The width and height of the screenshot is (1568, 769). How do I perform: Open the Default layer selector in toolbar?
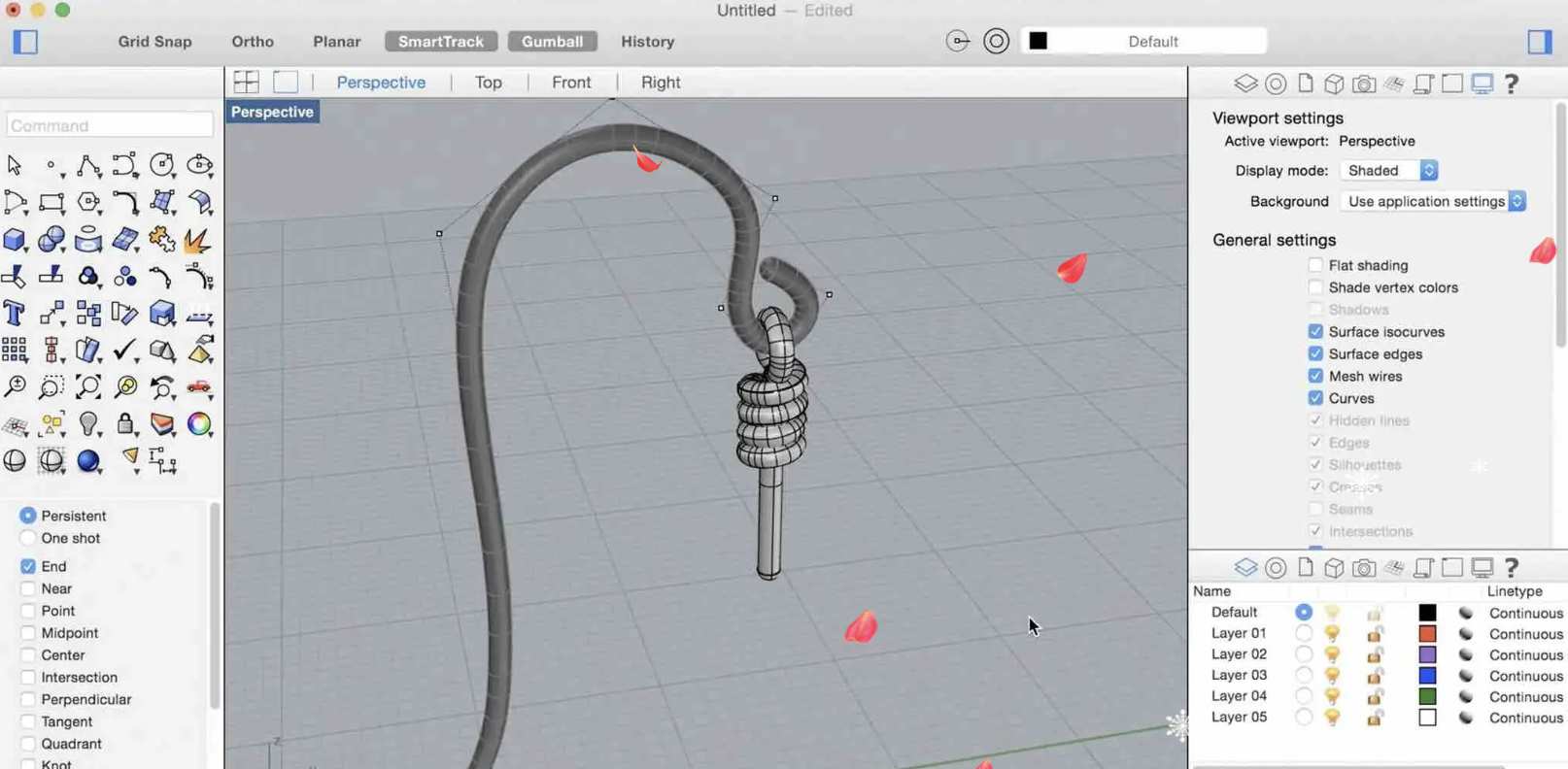point(1152,42)
